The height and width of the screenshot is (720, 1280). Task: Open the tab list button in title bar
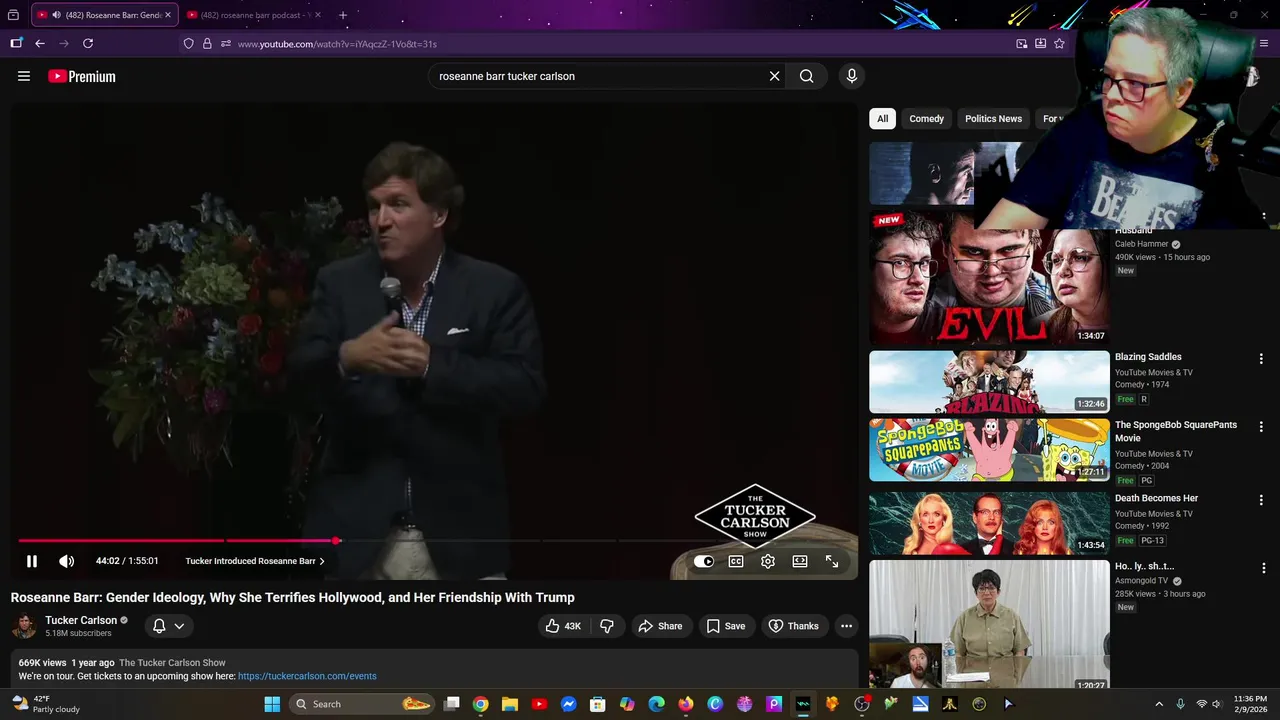pos(13,15)
